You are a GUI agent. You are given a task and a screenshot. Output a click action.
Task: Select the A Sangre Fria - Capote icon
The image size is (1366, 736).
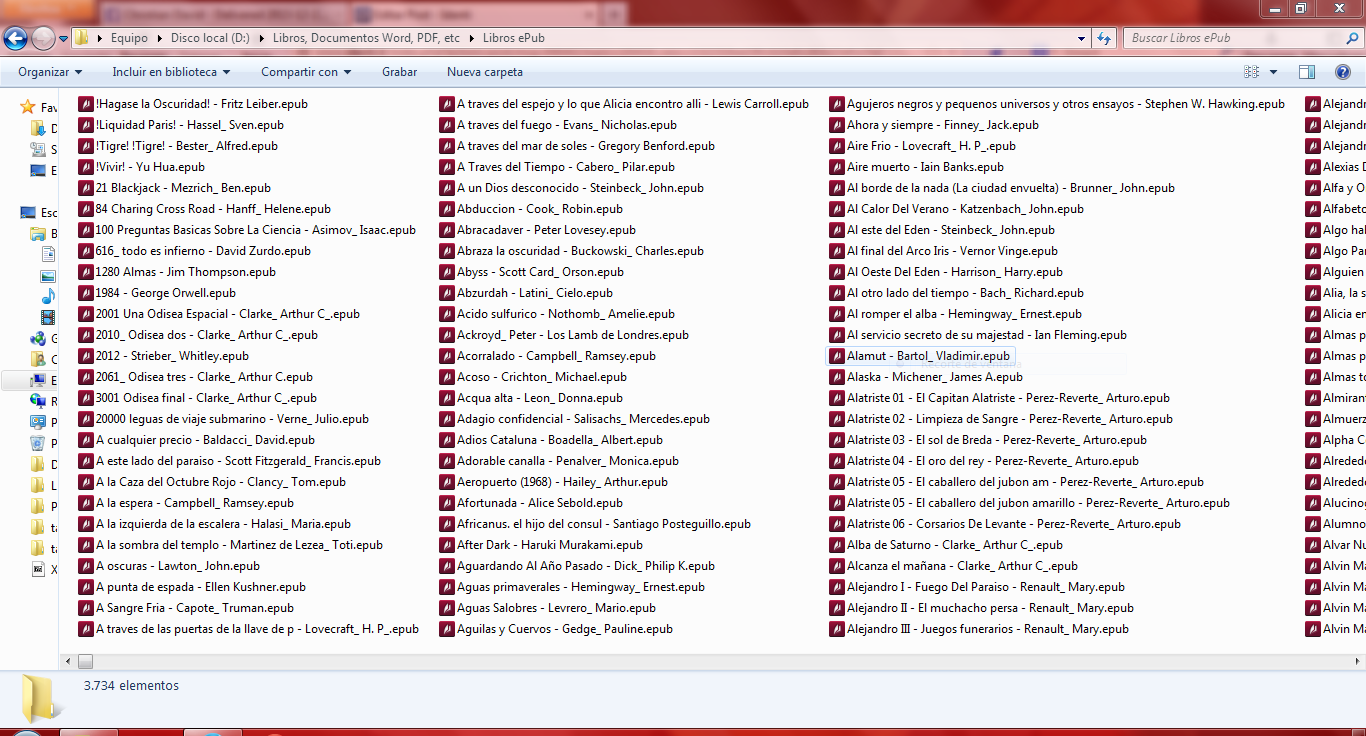coord(86,608)
